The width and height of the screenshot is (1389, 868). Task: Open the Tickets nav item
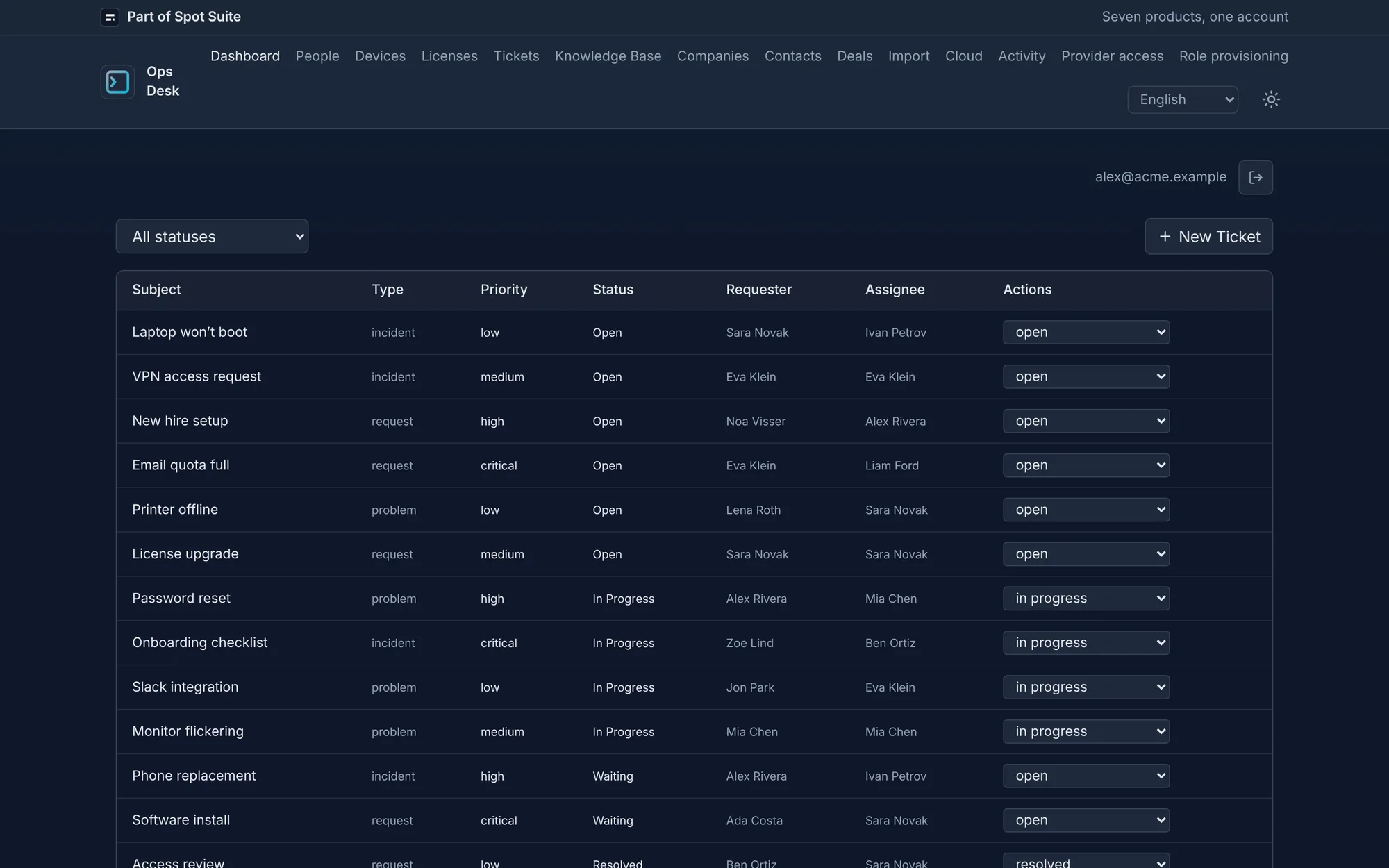516,56
